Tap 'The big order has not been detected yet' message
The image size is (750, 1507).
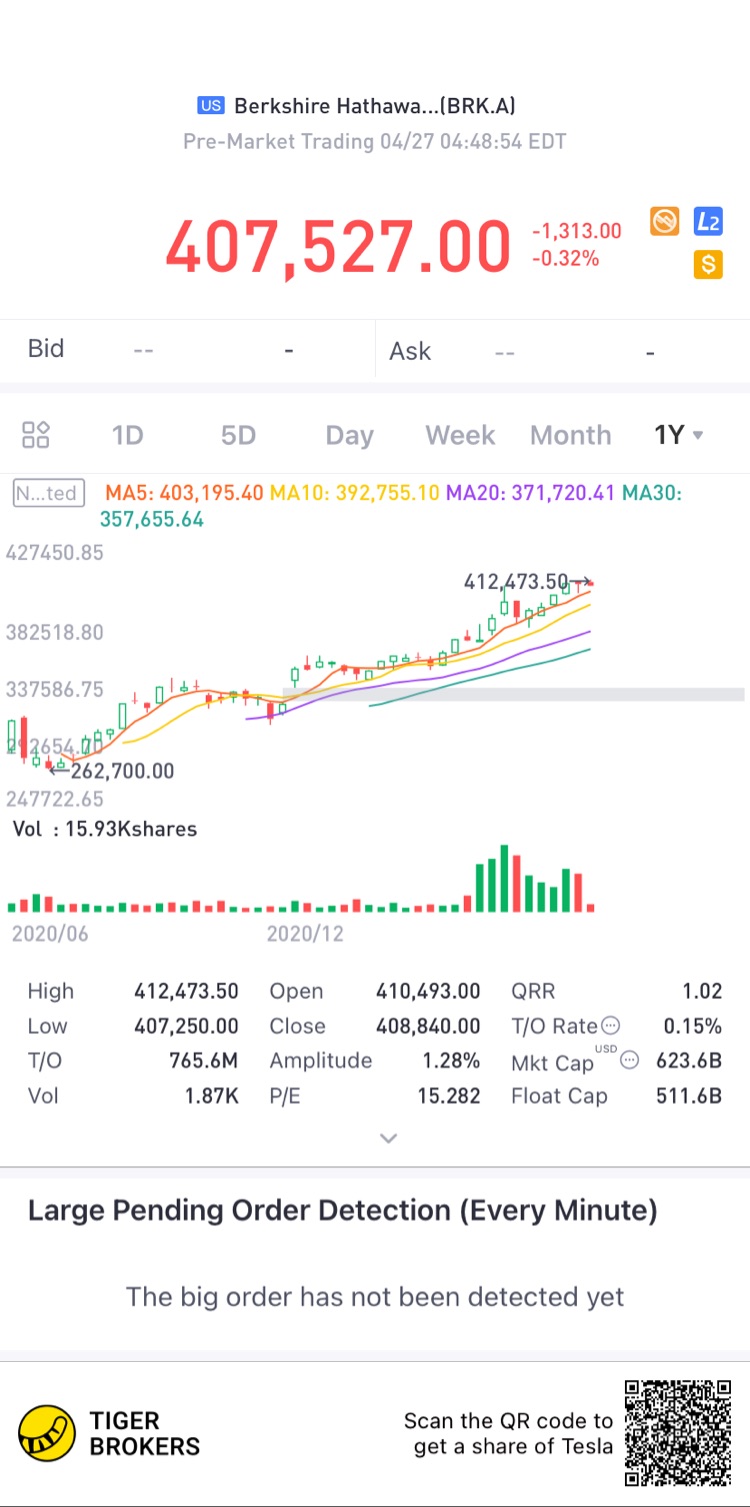(375, 1297)
